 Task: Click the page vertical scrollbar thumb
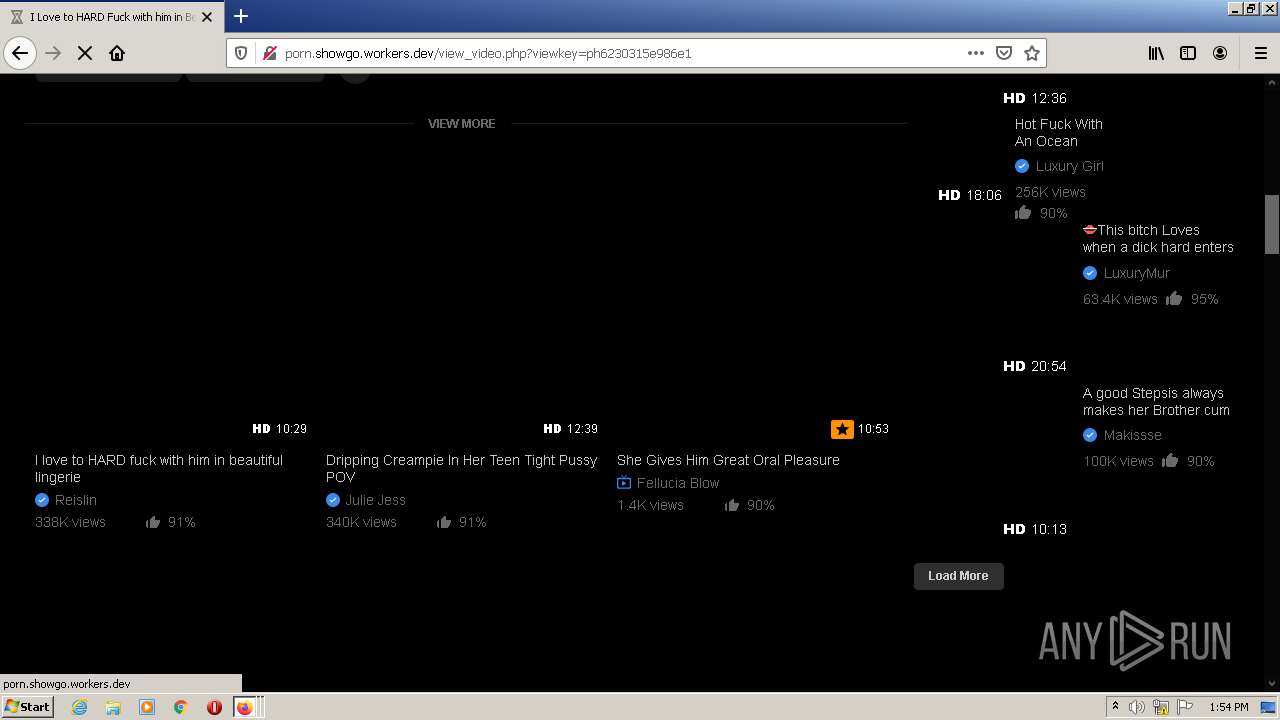(1272, 224)
